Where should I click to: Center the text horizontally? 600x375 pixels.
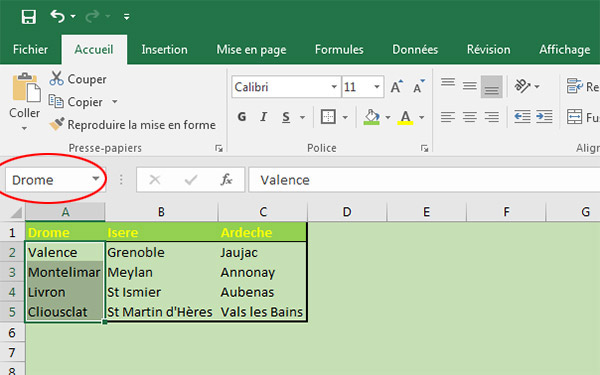click(x=470, y=117)
